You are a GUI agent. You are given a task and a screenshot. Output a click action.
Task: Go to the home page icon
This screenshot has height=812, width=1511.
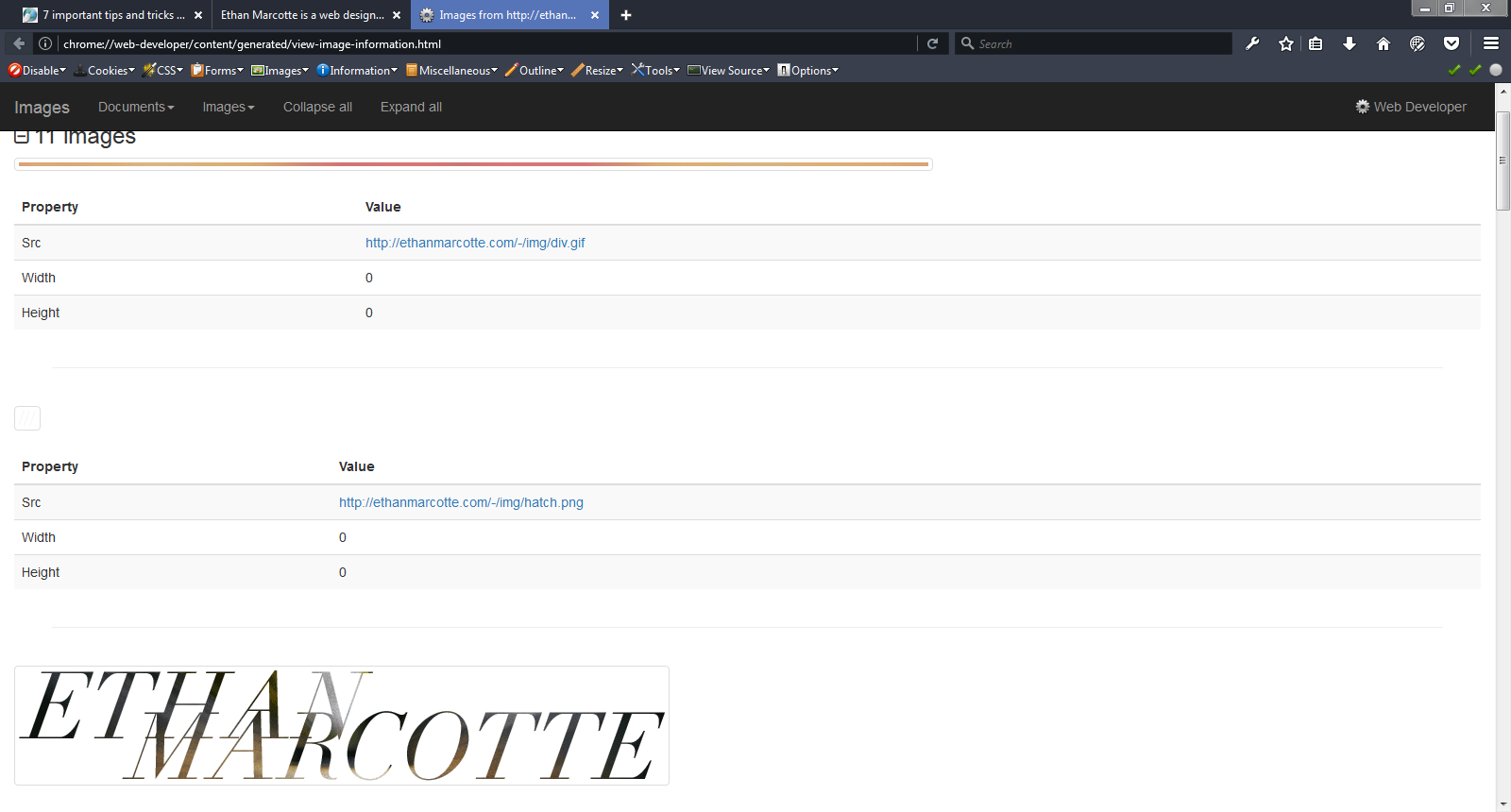[x=1384, y=43]
